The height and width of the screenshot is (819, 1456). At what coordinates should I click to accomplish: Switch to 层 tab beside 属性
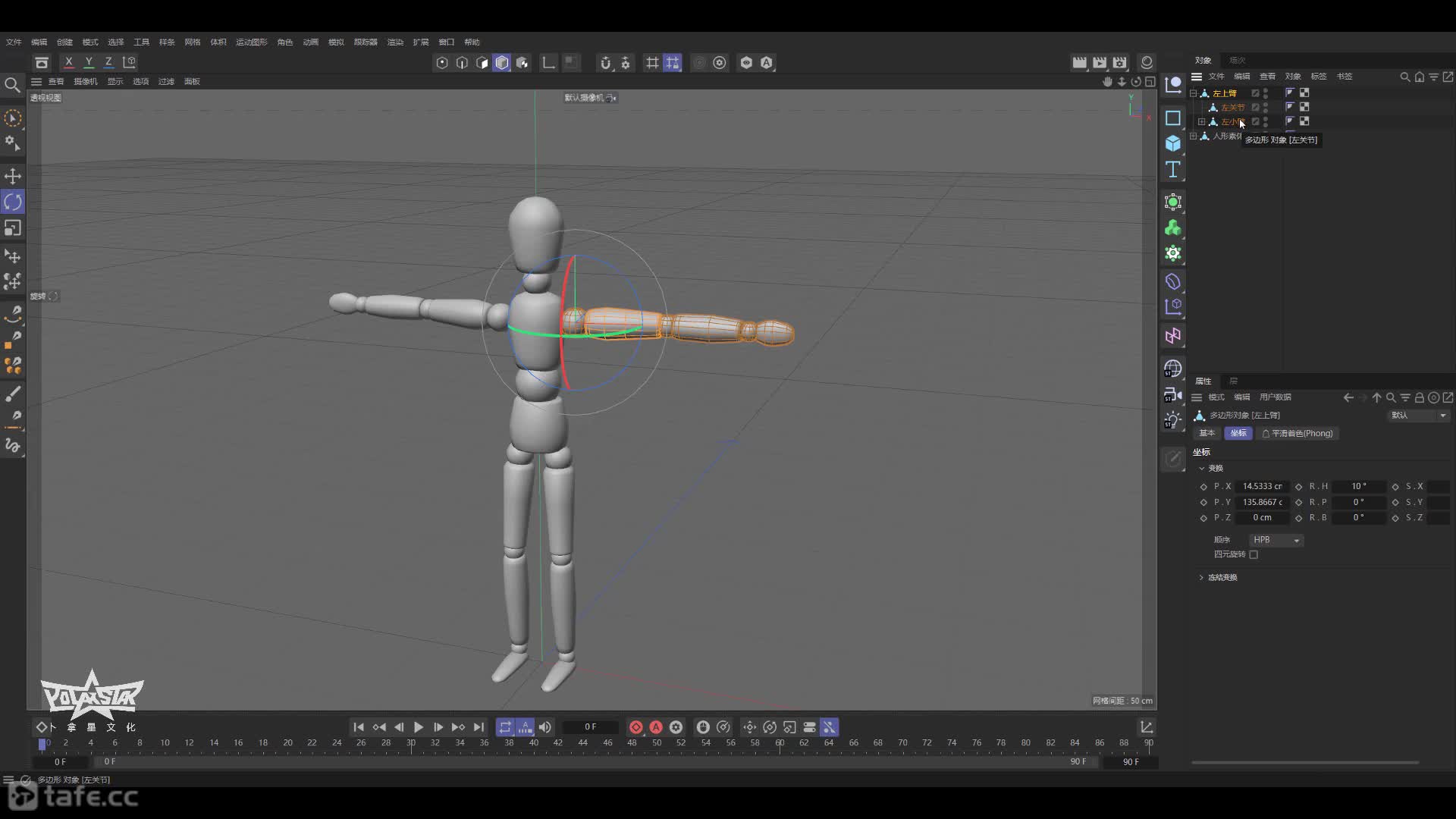pos(1234,381)
